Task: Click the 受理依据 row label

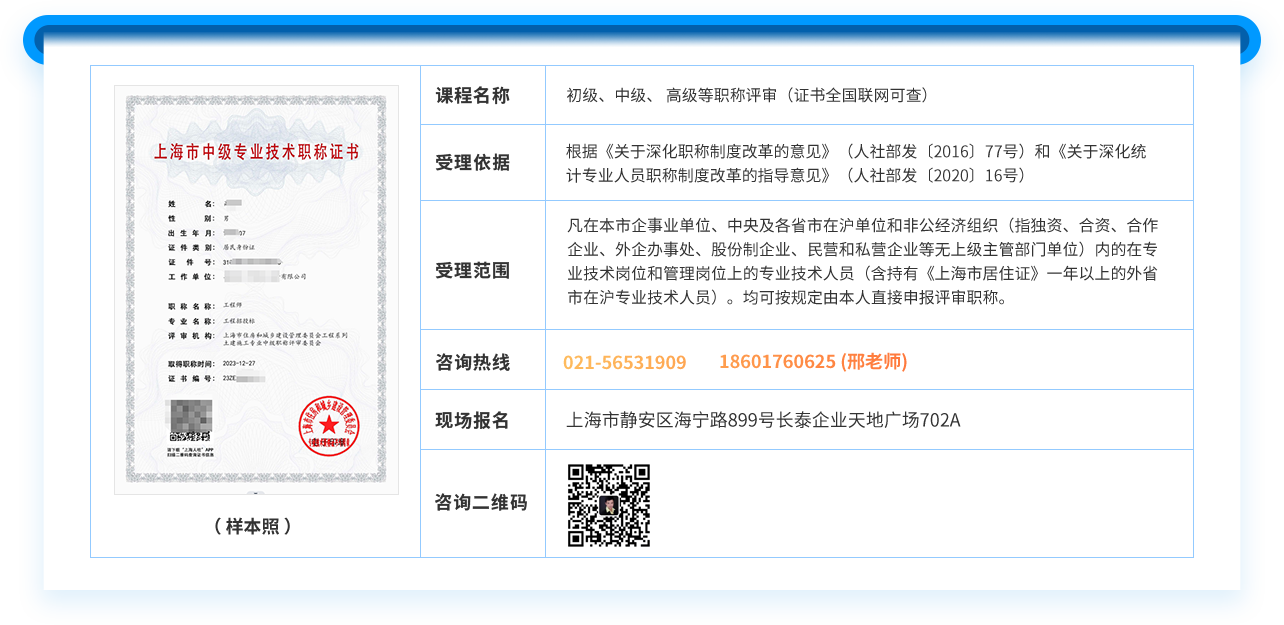Action: [x=472, y=163]
